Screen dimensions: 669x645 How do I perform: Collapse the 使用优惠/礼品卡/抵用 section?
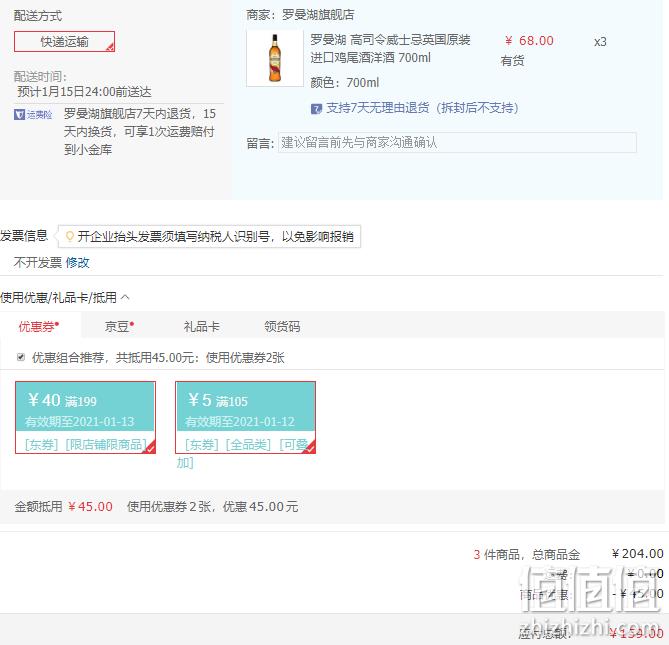pos(125,297)
